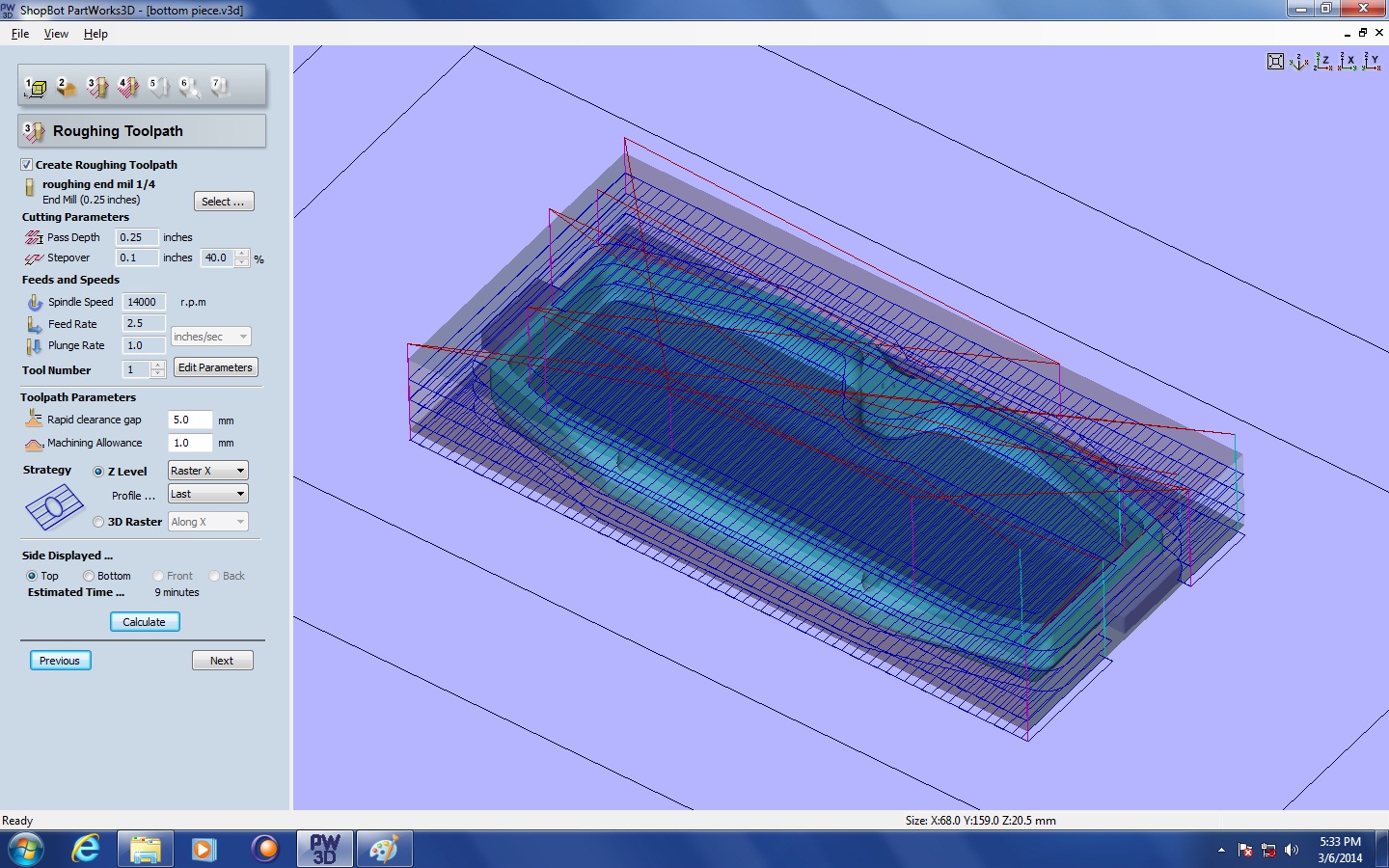Image resolution: width=1389 pixels, height=868 pixels.
Task: Open the Along X dropdown
Action: point(208,522)
